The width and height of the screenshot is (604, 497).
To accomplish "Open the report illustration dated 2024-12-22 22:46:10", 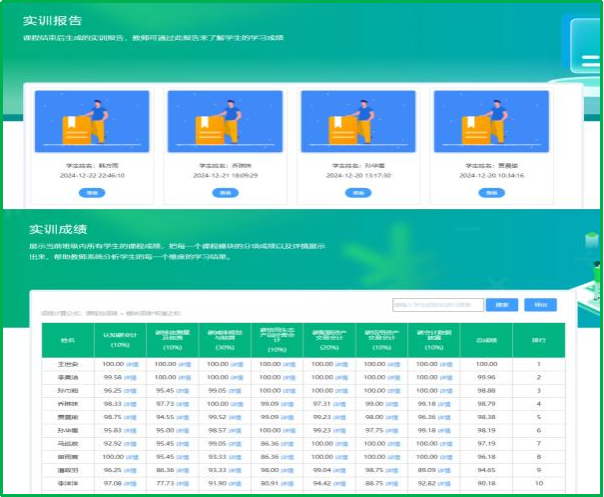I will (91, 122).
